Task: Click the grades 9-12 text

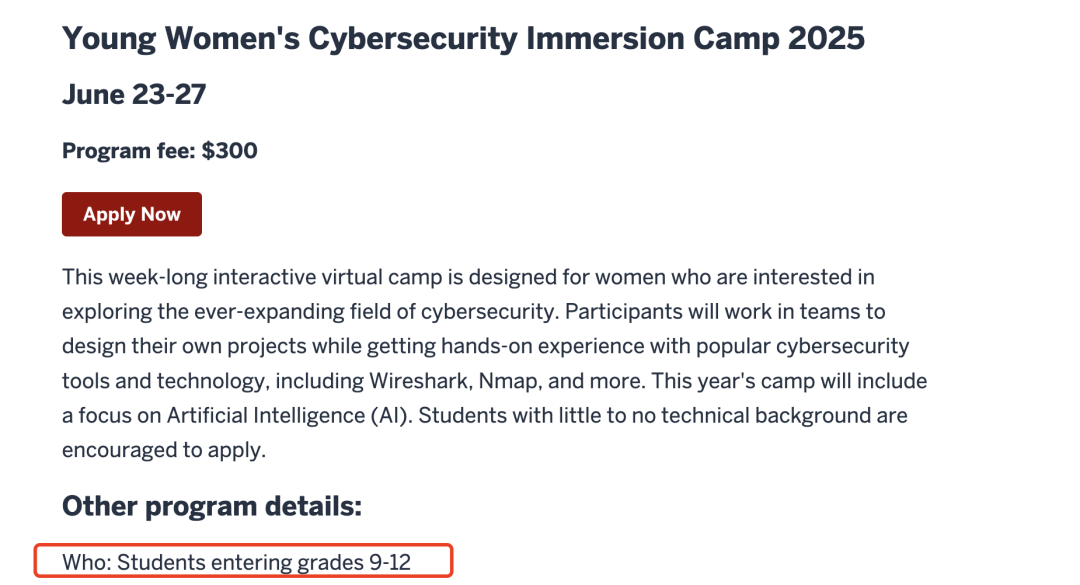Action: pyautogui.click(x=354, y=562)
